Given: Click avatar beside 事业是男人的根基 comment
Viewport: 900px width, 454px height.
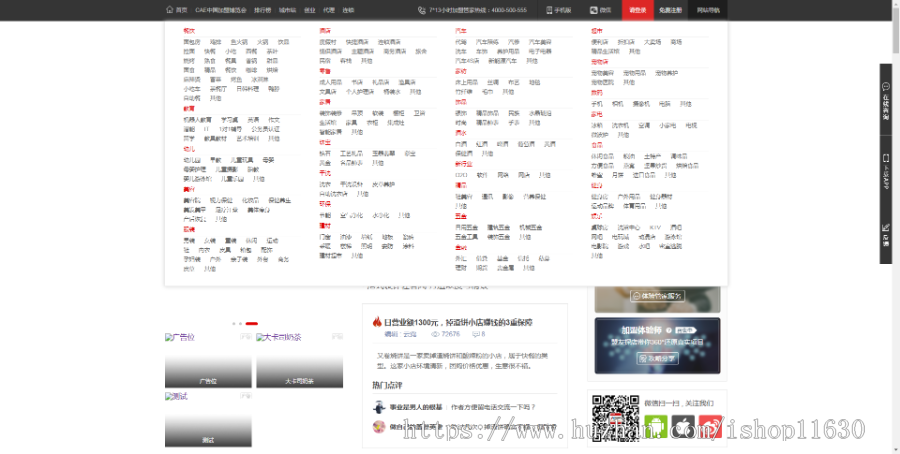Looking at the screenshot, I should [379, 407].
